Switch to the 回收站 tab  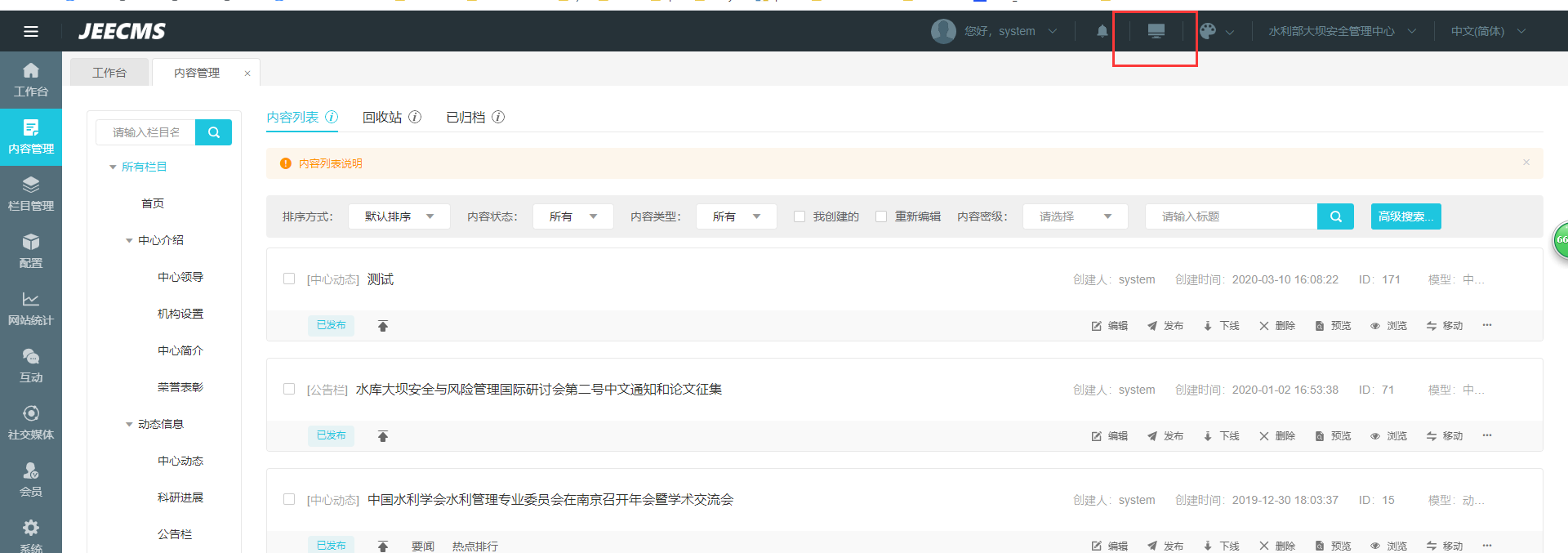tap(382, 118)
